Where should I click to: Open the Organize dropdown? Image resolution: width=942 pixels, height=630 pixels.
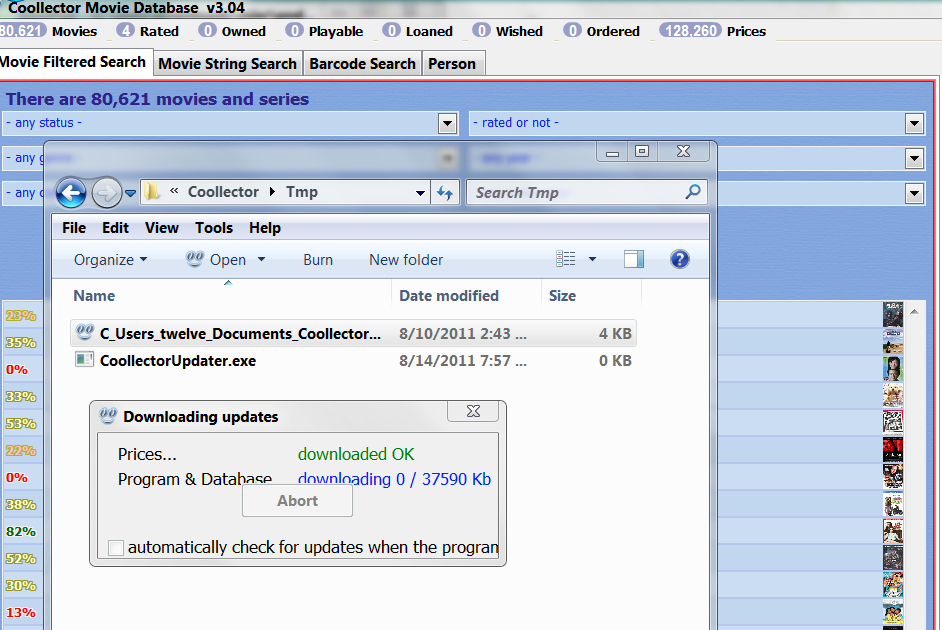(111, 260)
